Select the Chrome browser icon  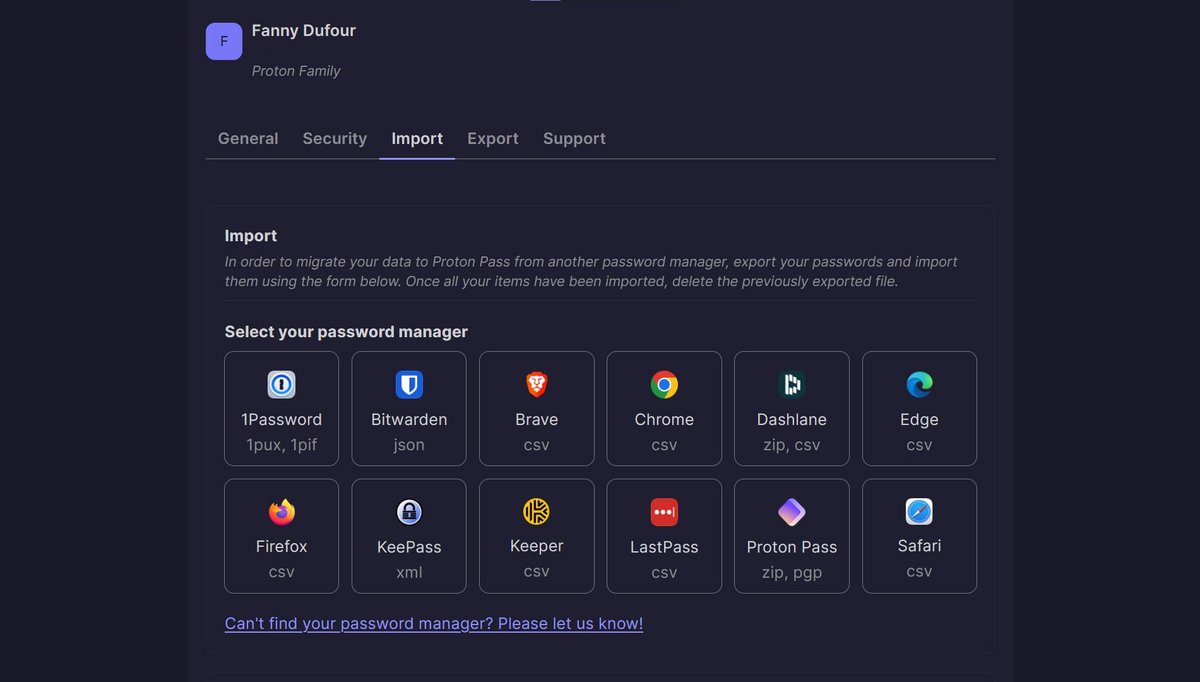664,385
